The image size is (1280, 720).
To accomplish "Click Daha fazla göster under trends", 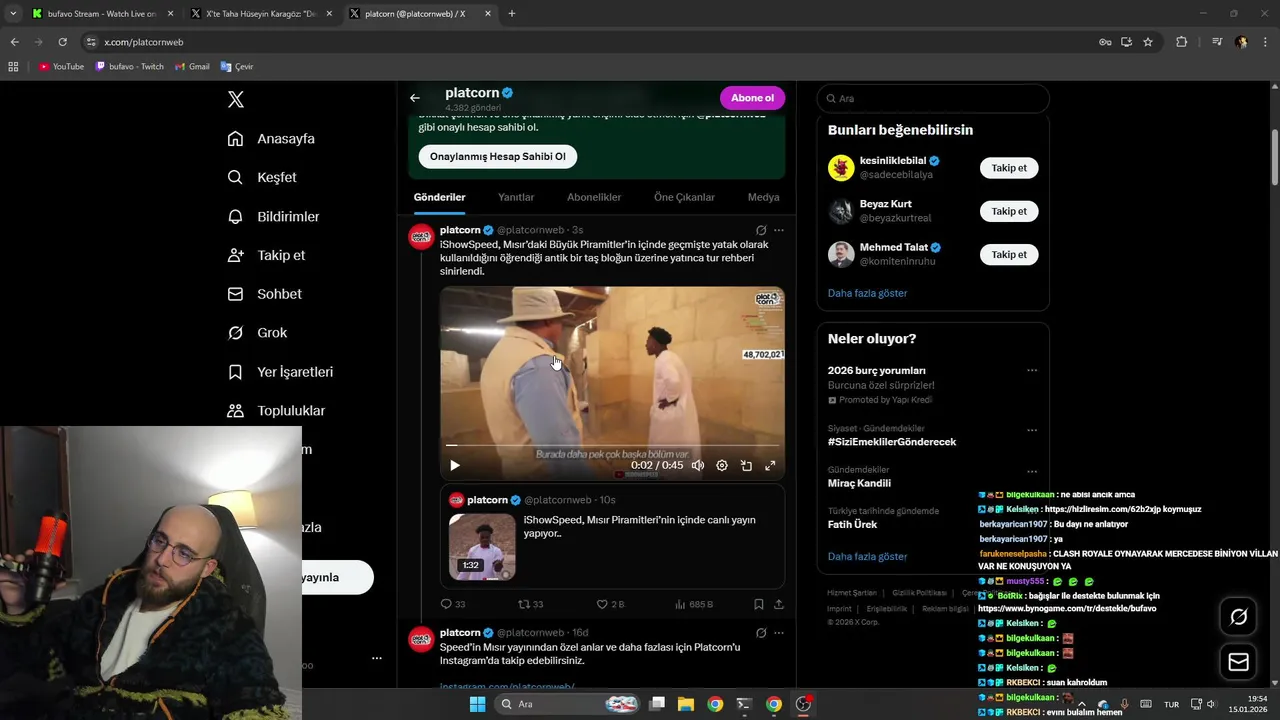I will point(867,556).
